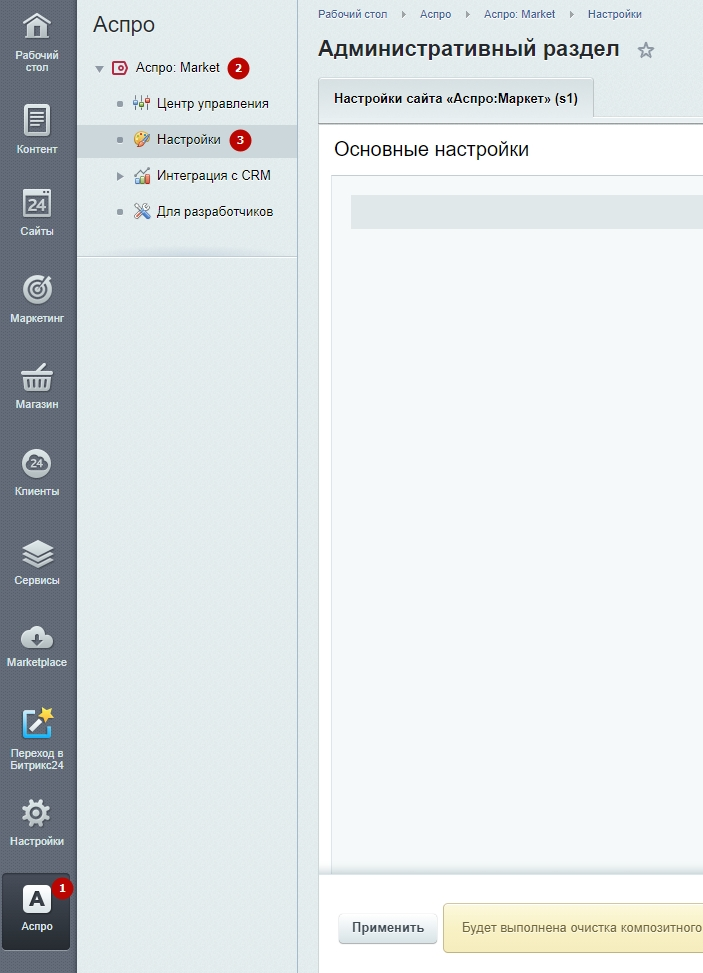703x973 pixels.
Task: Select Настройки in the Аспро tree
Action: click(x=189, y=140)
